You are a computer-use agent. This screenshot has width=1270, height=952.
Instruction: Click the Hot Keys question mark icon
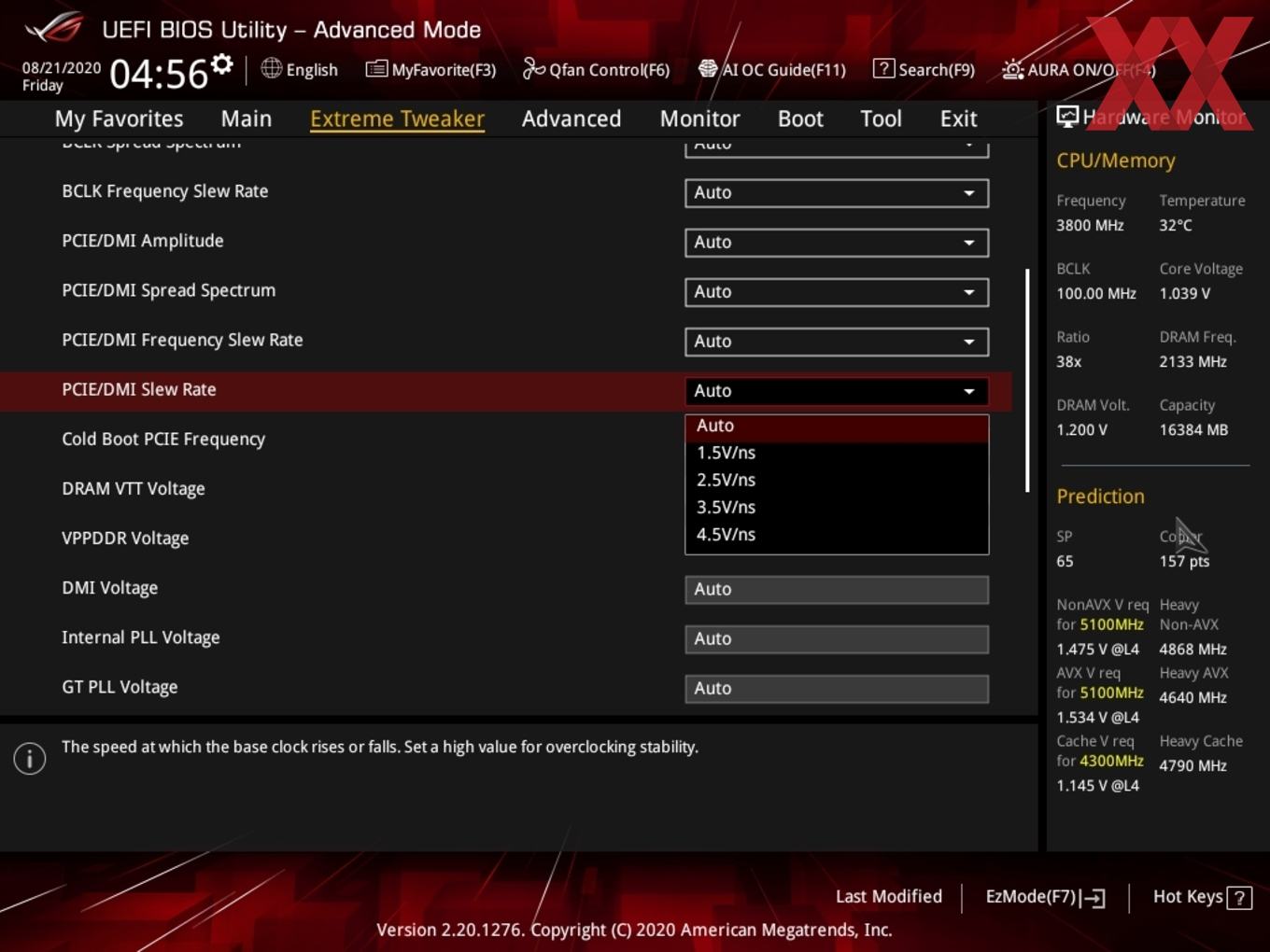click(1239, 898)
